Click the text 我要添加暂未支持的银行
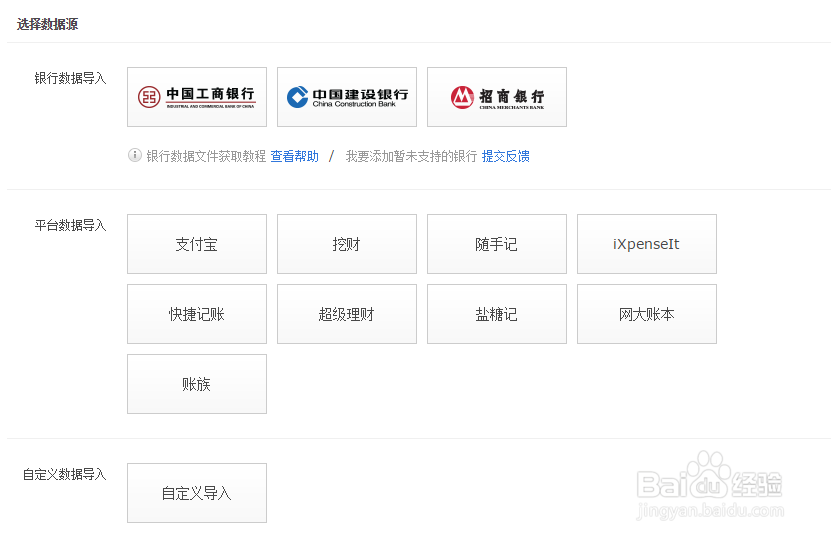Image resolution: width=831 pixels, height=540 pixels. 411,156
